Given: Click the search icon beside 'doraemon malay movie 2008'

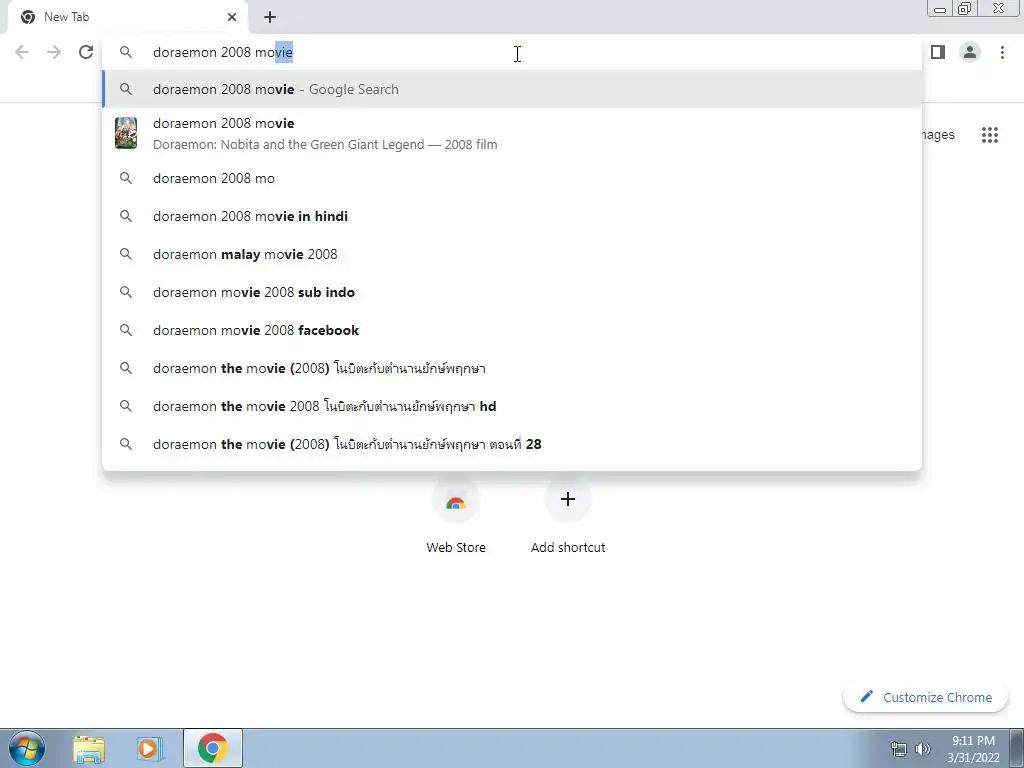Looking at the screenshot, I should 125,254.
